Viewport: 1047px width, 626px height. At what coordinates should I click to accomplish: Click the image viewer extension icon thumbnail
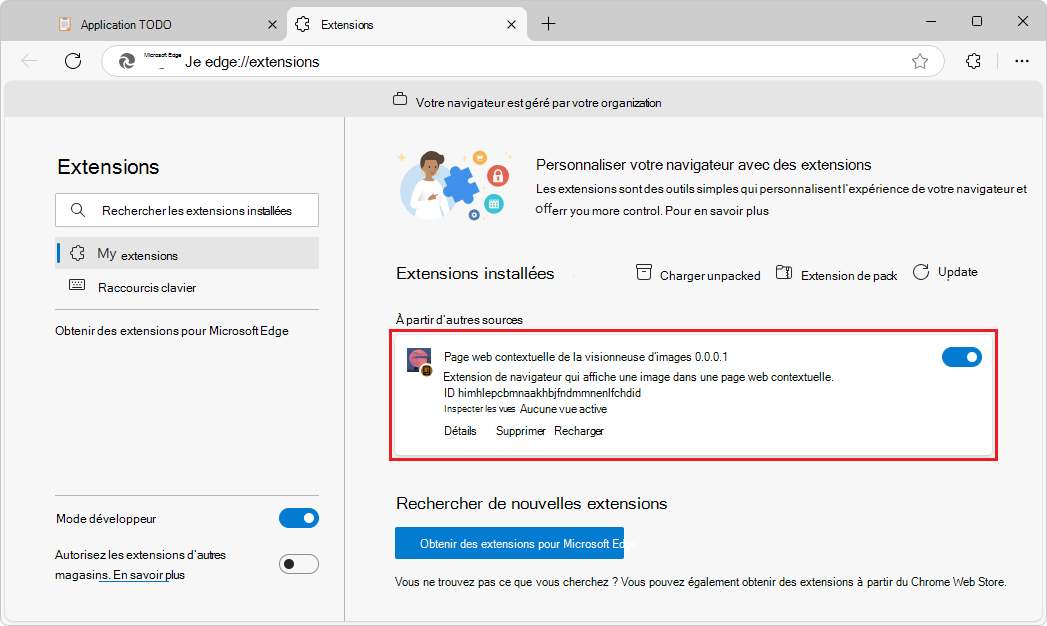(x=418, y=359)
